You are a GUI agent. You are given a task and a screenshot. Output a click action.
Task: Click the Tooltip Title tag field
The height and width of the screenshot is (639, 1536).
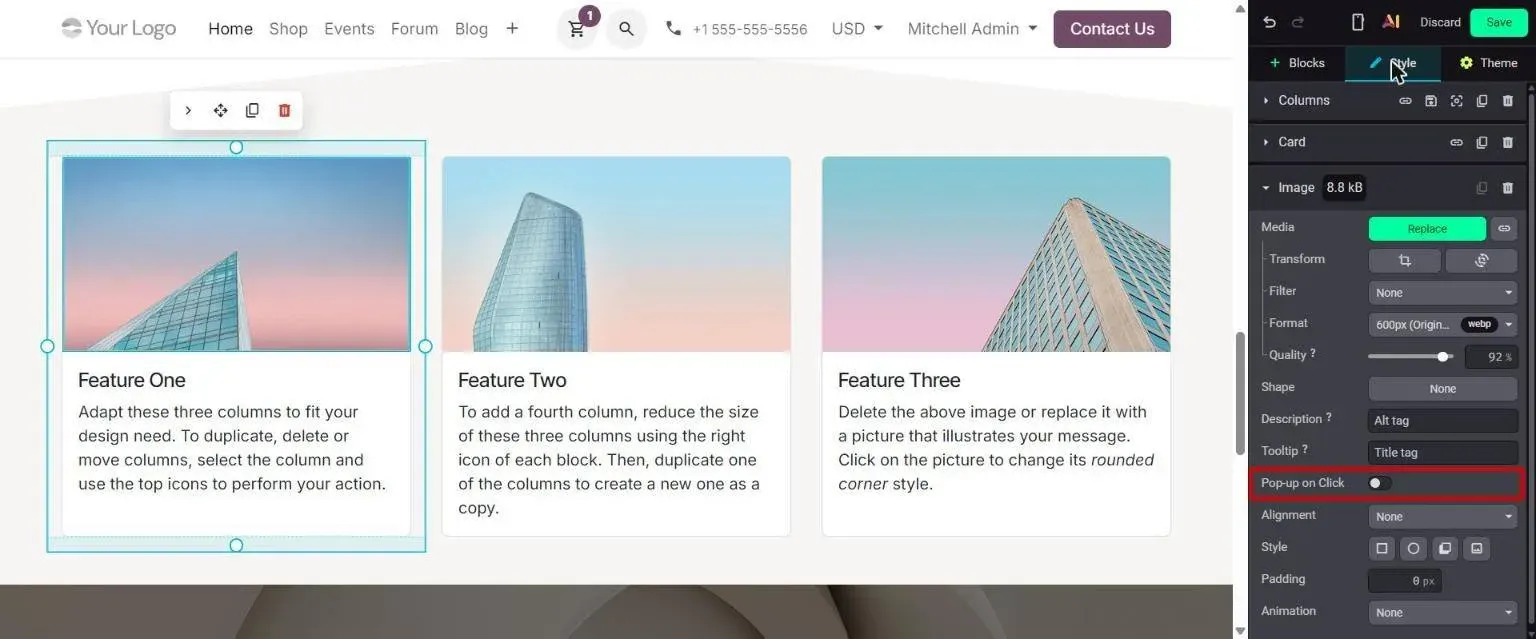[x=1443, y=453]
